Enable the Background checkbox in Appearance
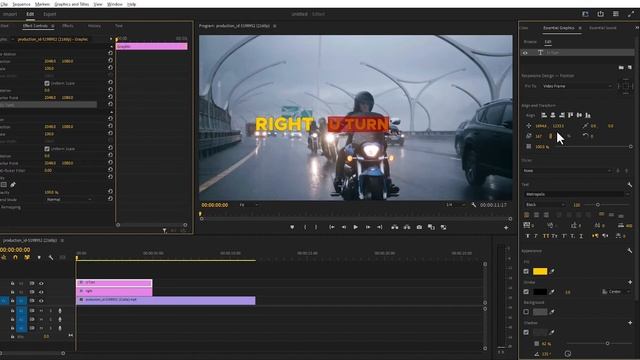640x360 pixels. pyautogui.click(x=526, y=312)
